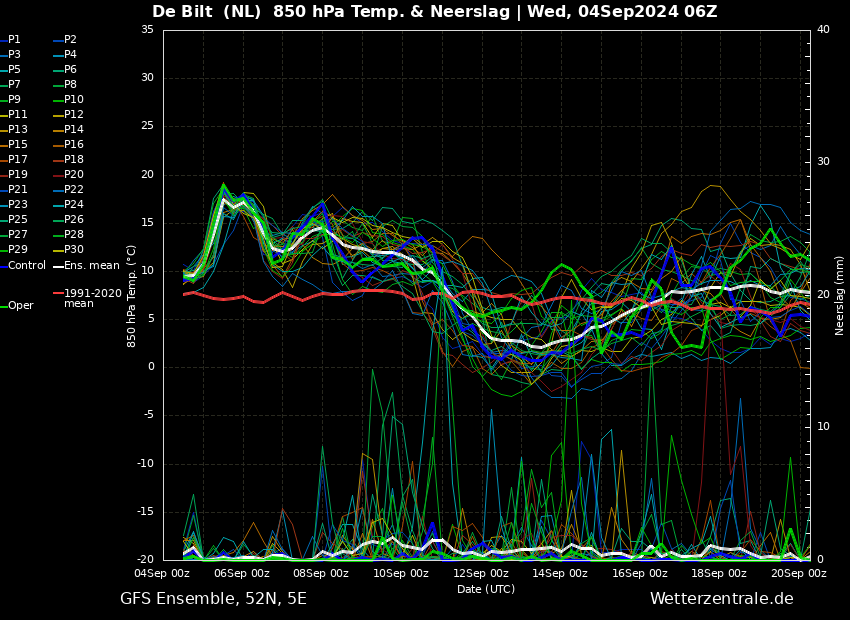Select the P22 legend label
This screenshot has width=850, height=620.
[x=74, y=190]
